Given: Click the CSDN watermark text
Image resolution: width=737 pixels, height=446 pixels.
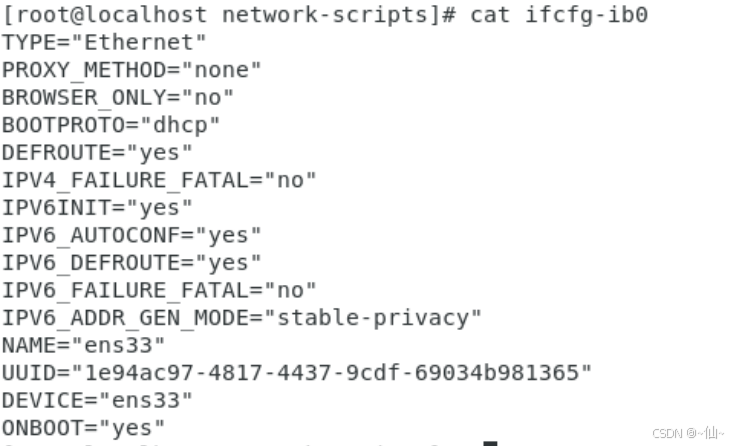Looking at the screenshot, I should pyautogui.click(x=688, y=432).
